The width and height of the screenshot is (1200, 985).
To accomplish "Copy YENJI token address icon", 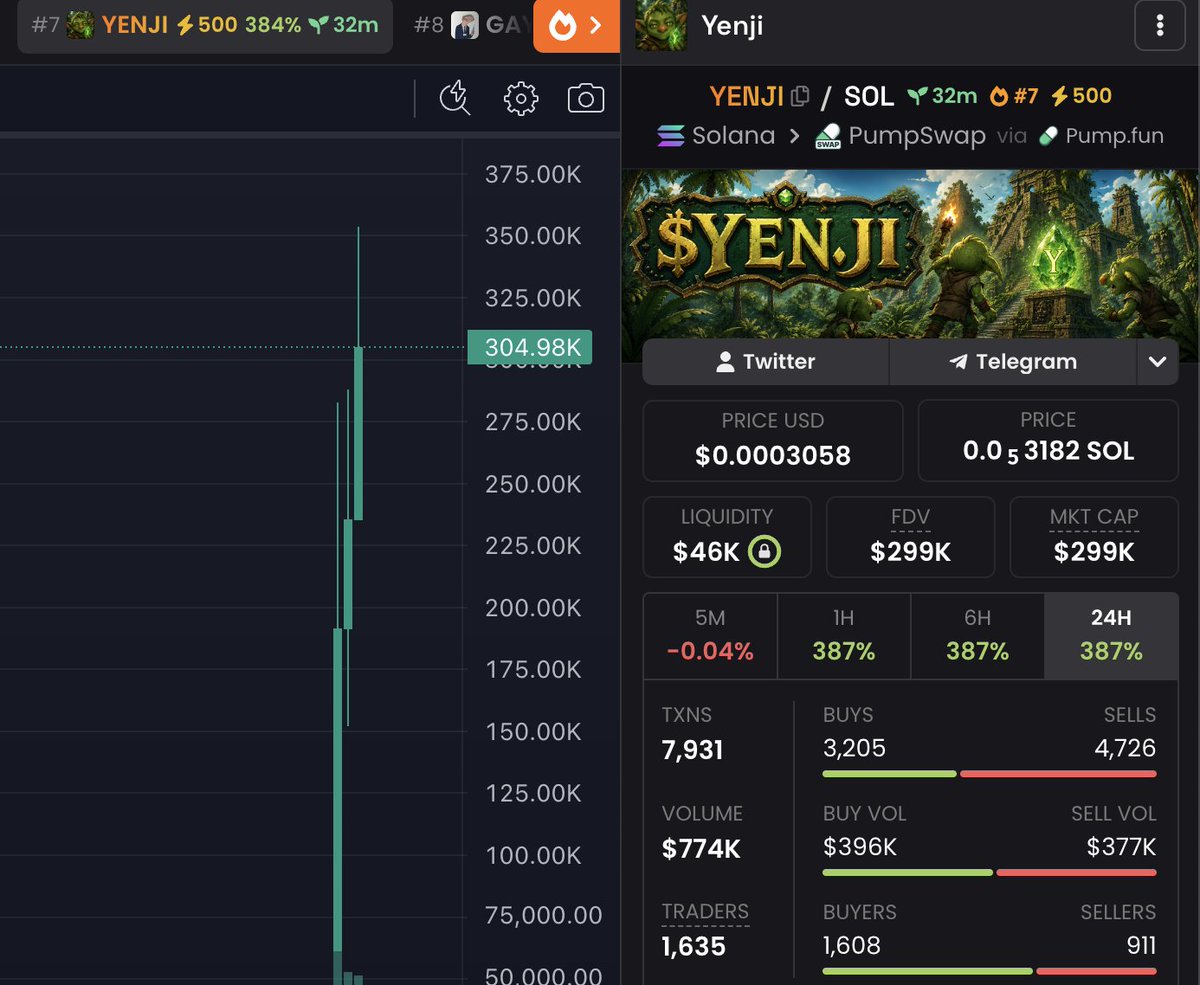I will pyautogui.click(x=800, y=97).
